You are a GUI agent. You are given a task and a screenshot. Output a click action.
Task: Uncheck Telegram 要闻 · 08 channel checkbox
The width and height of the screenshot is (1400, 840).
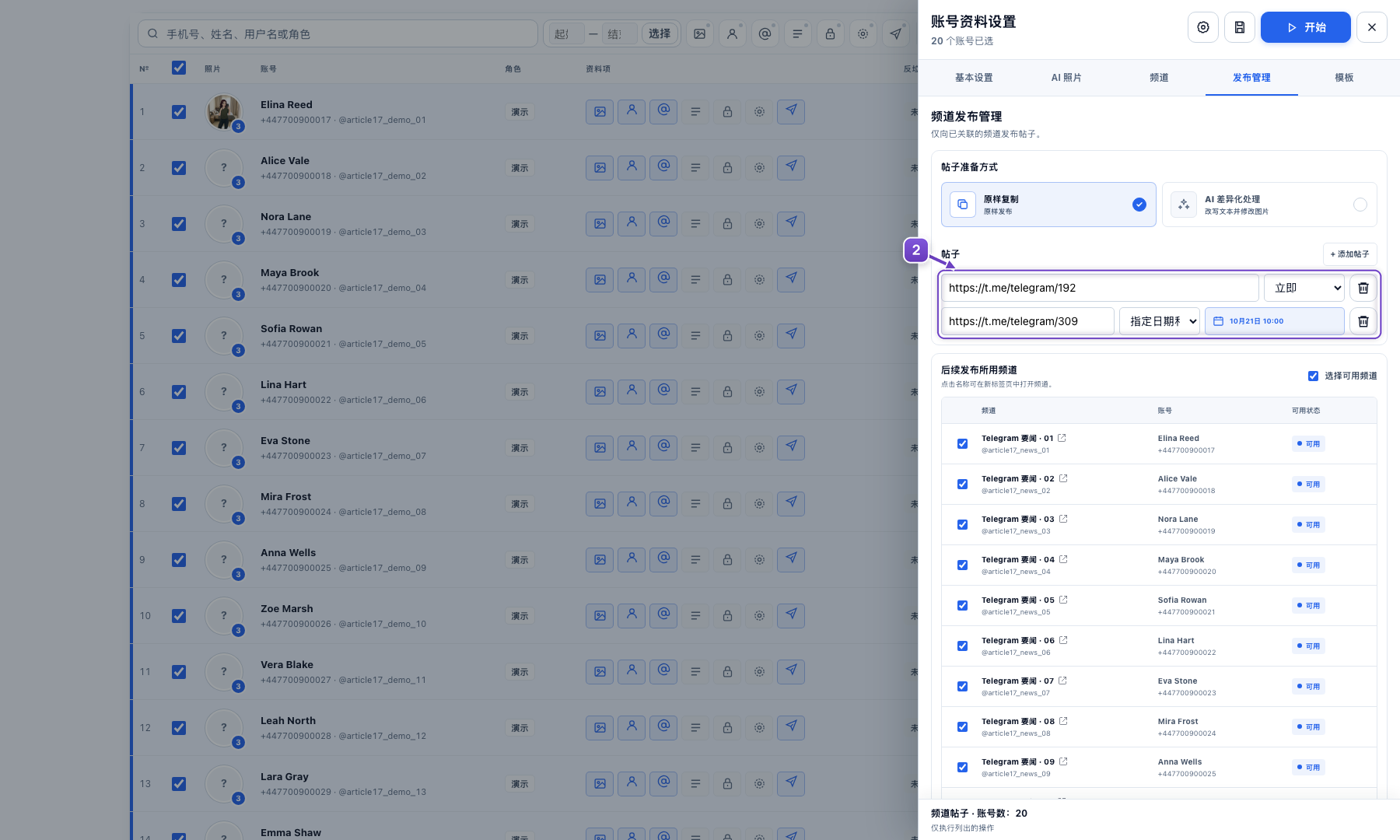[x=962, y=726]
